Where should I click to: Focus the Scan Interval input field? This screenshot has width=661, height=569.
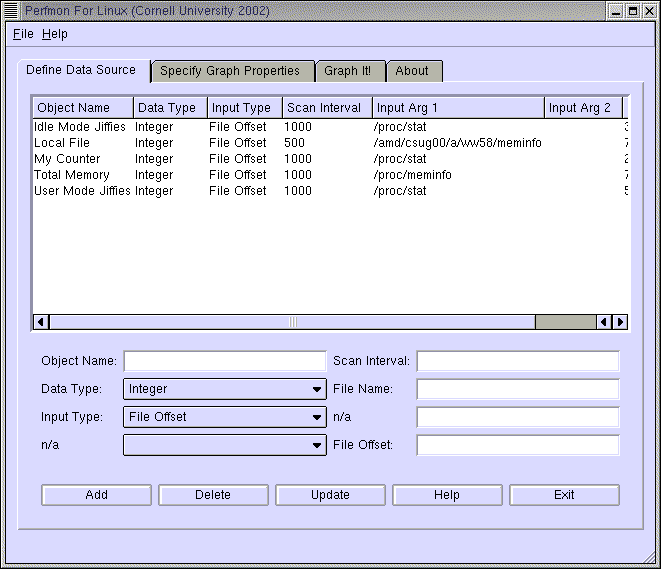(518, 361)
